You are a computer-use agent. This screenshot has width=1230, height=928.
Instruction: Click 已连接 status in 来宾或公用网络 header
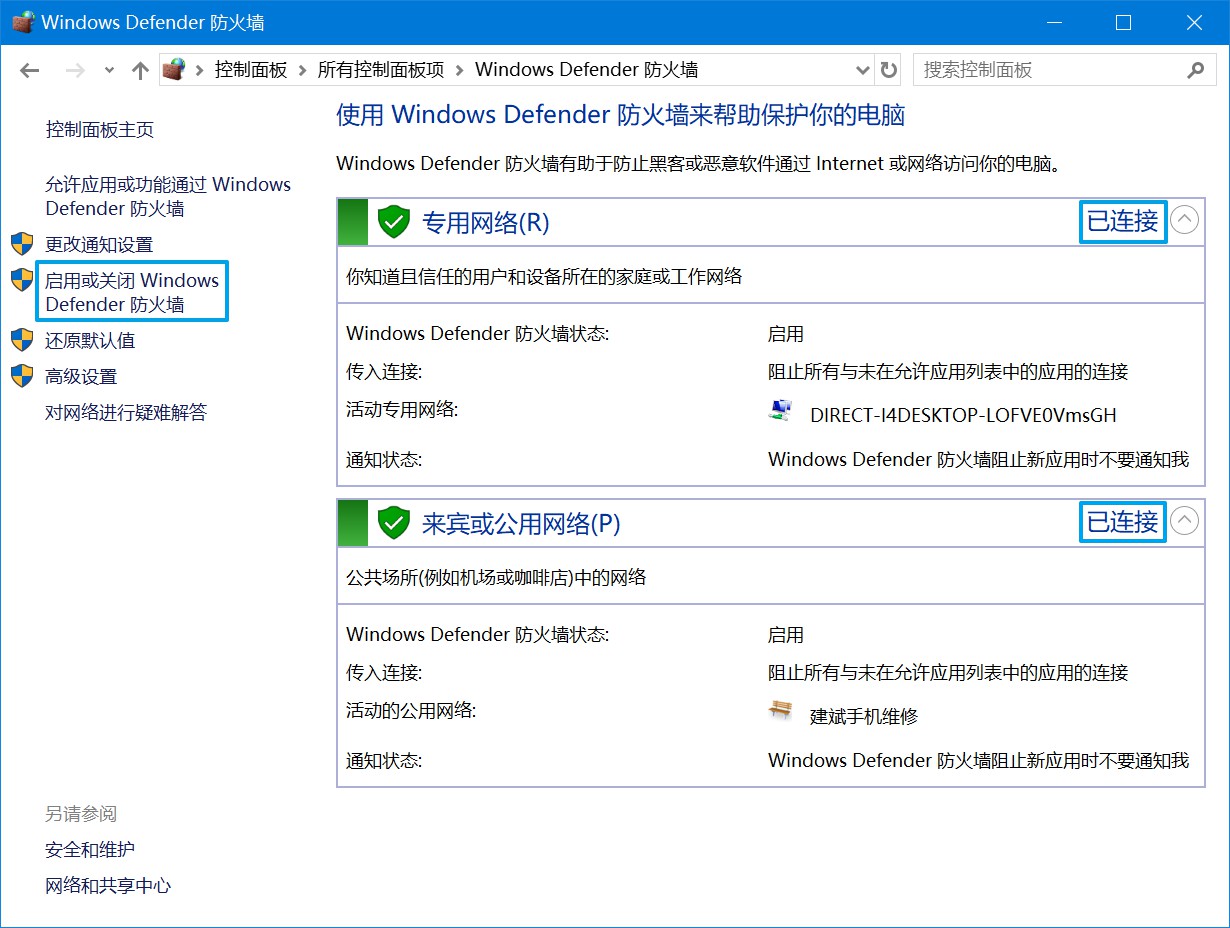pyautogui.click(x=1123, y=521)
